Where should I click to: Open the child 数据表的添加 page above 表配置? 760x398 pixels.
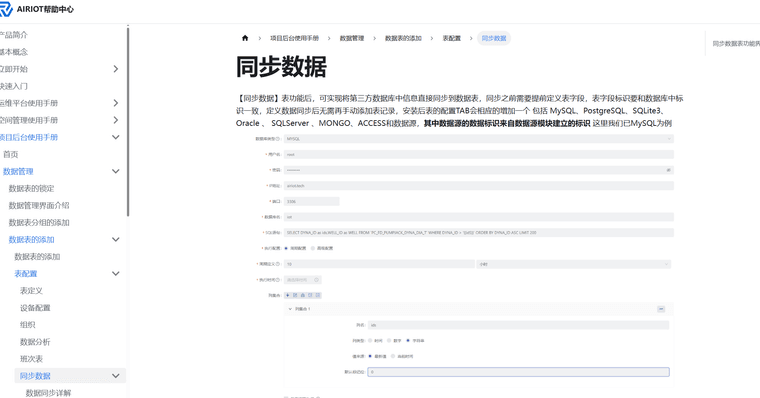(x=37, y=256)
